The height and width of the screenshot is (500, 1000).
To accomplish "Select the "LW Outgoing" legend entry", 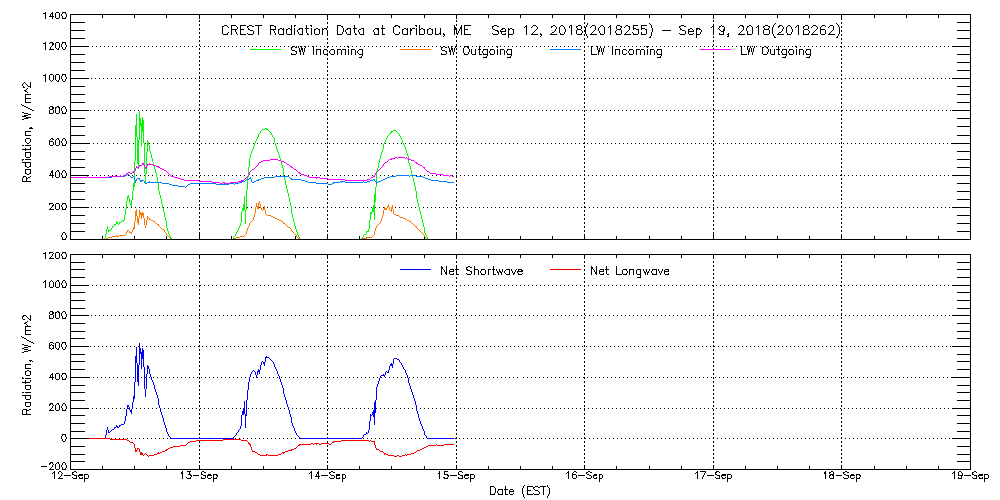I will 775,51.
